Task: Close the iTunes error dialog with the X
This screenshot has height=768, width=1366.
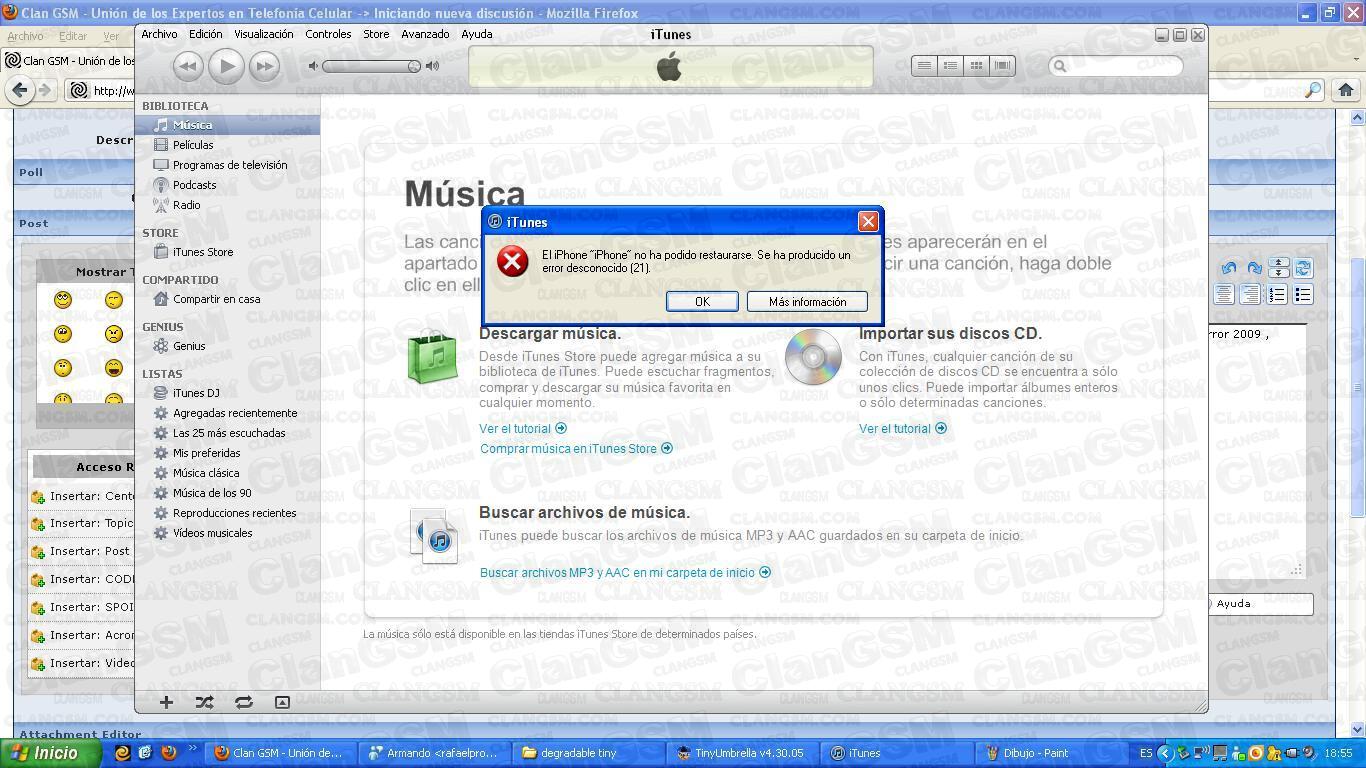Action: coord(868,222)
